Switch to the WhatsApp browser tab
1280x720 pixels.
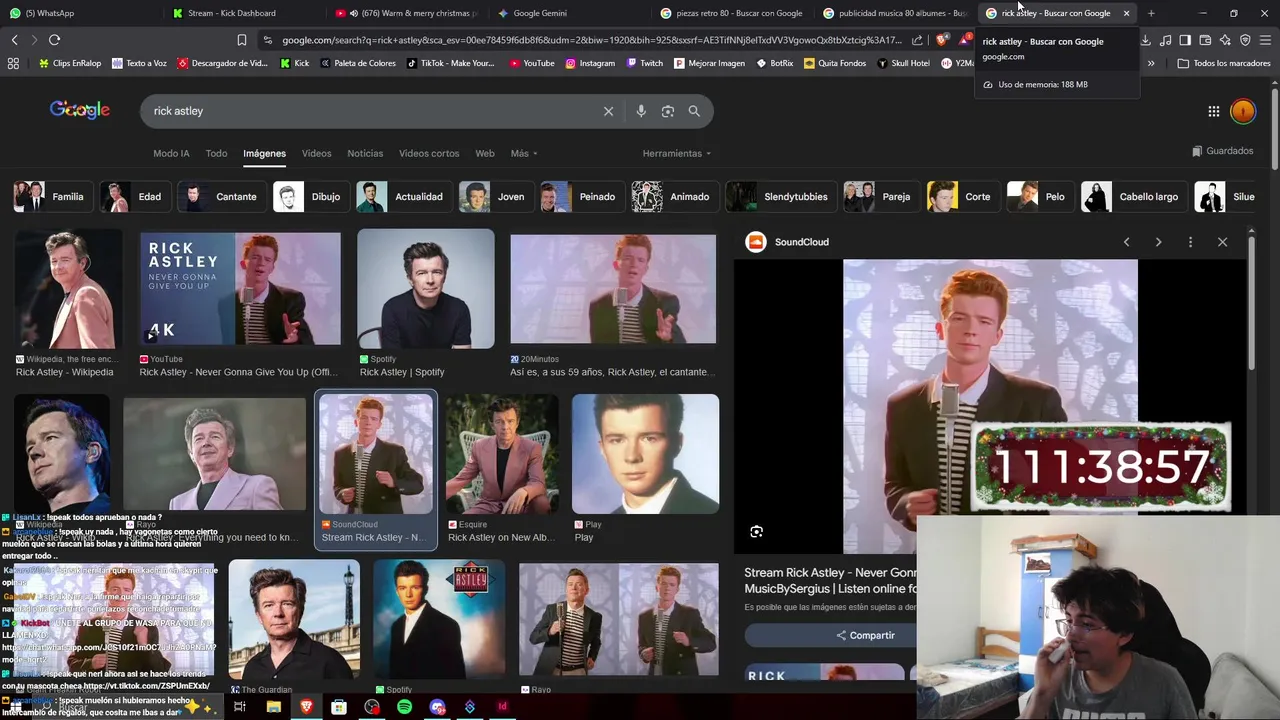pos(80,13)
